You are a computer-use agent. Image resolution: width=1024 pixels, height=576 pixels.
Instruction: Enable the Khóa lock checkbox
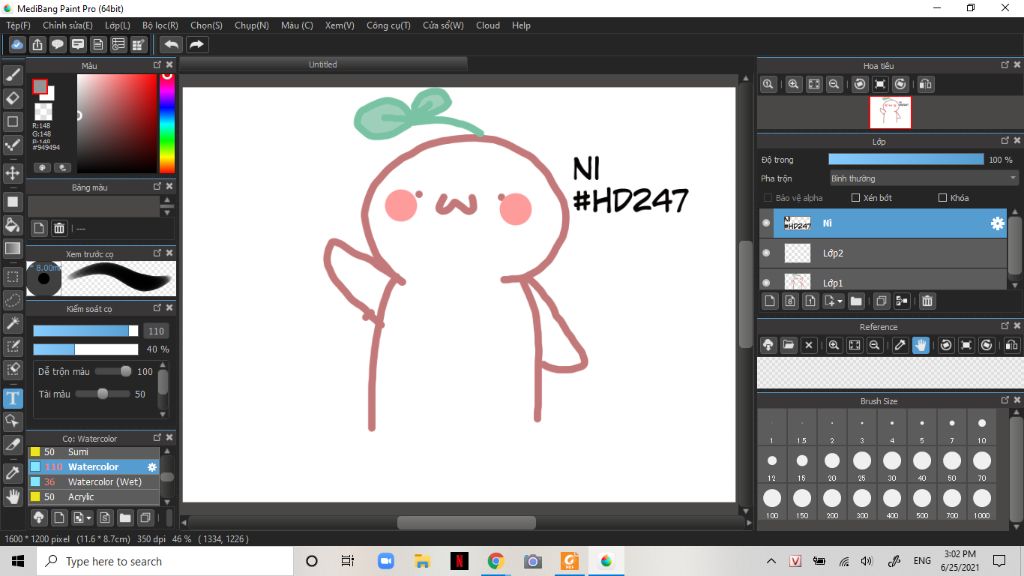pyautogui.click(x=942, y=198)
